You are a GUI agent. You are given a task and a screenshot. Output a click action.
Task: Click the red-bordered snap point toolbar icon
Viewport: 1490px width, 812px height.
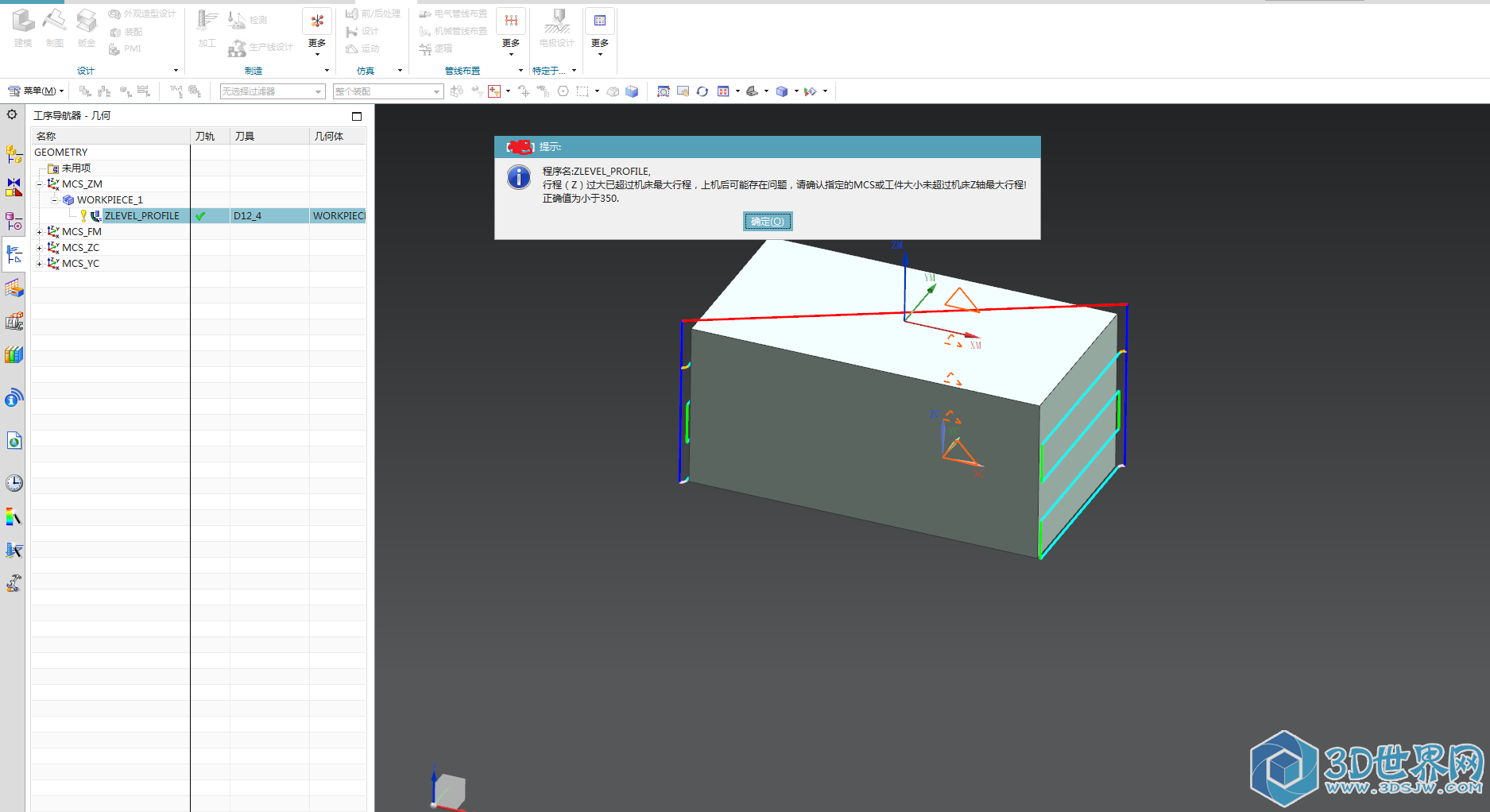[x=494, y=91]
